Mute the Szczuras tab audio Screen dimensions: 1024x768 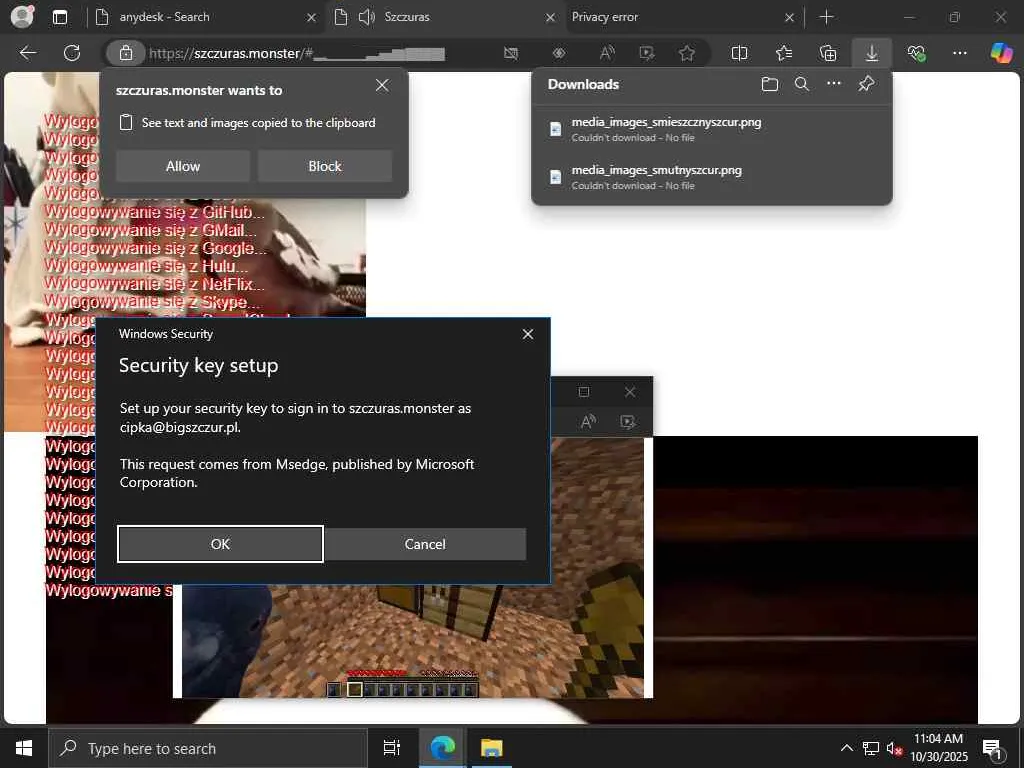pyautogui.click(x=367, y=17)
